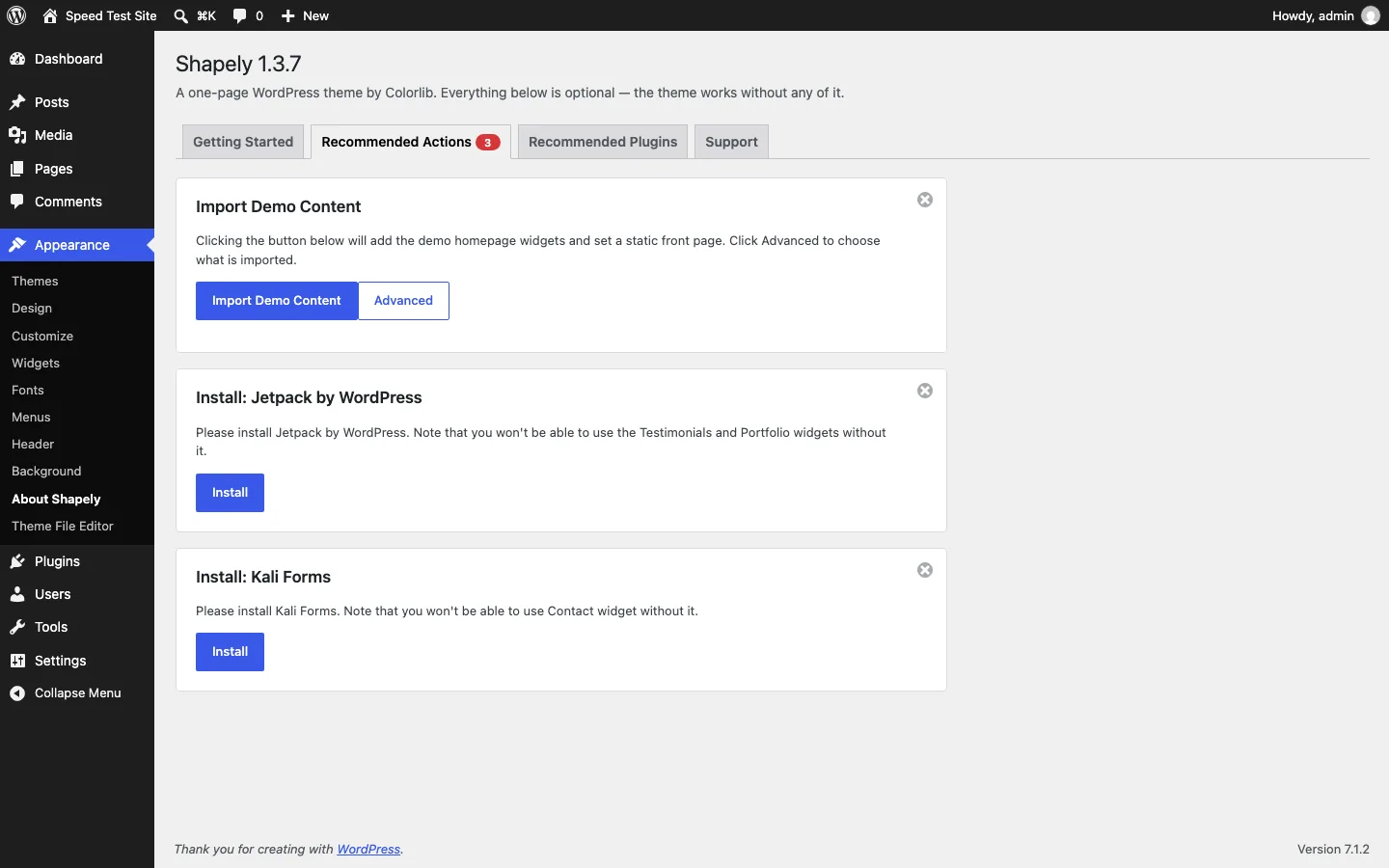Image resolution: width=1389 pixels, height=868 pixels.
Task: View comments bubble in admin bar
Action: [x=248, y=15]
